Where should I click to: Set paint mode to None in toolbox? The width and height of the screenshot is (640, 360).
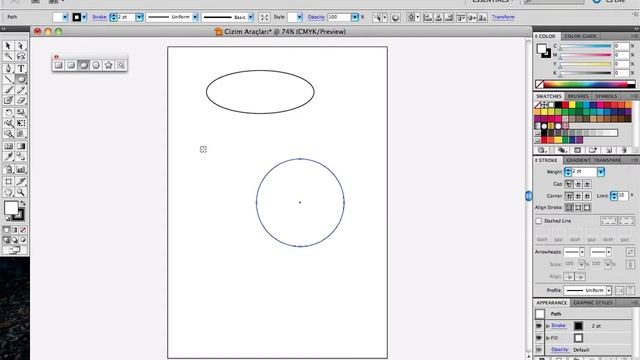coord(23,230)
